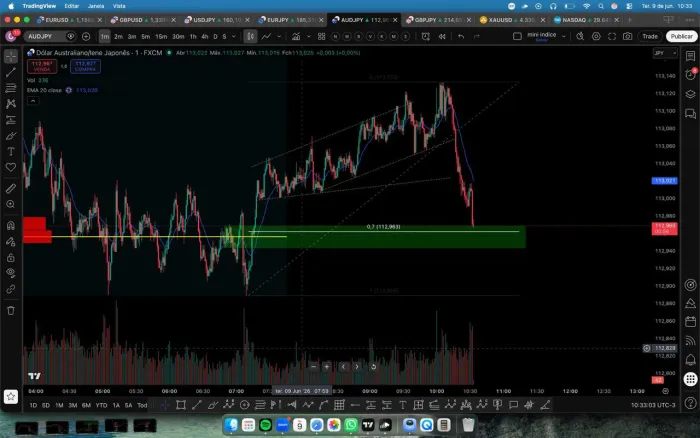The image size is (700, 438).
Task: Select the brush drawing tool
Action: pyautogui.click(x=11, y=136)
